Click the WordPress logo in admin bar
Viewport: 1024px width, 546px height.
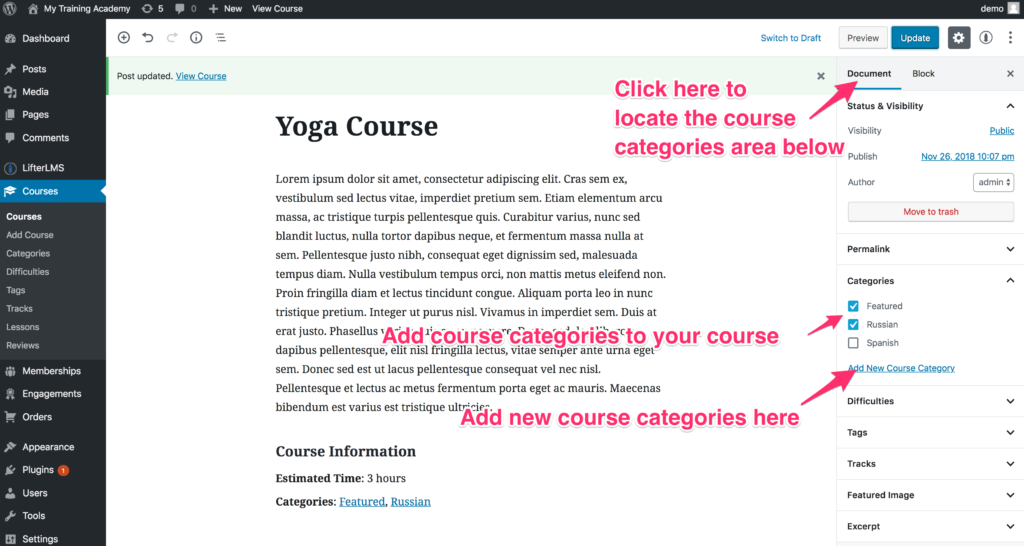pos(12,8)
